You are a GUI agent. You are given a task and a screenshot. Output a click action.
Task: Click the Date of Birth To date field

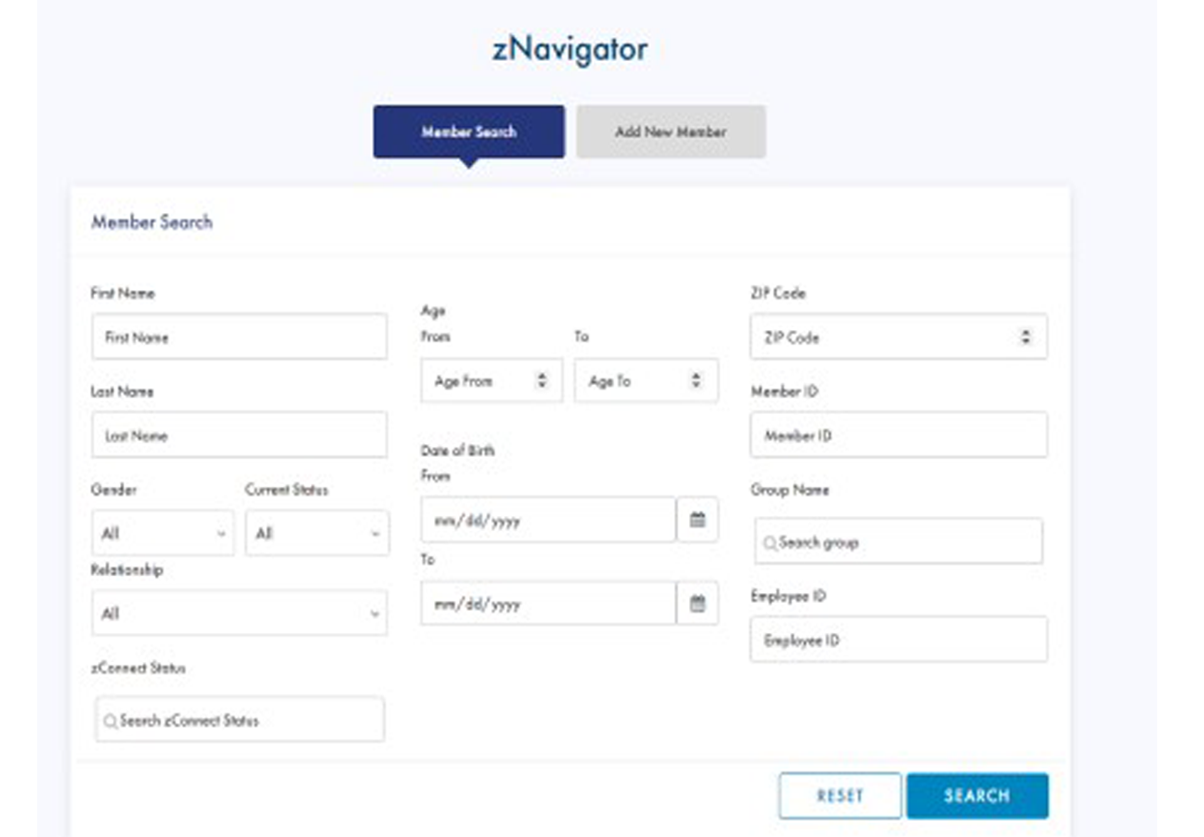click(547, 604)
